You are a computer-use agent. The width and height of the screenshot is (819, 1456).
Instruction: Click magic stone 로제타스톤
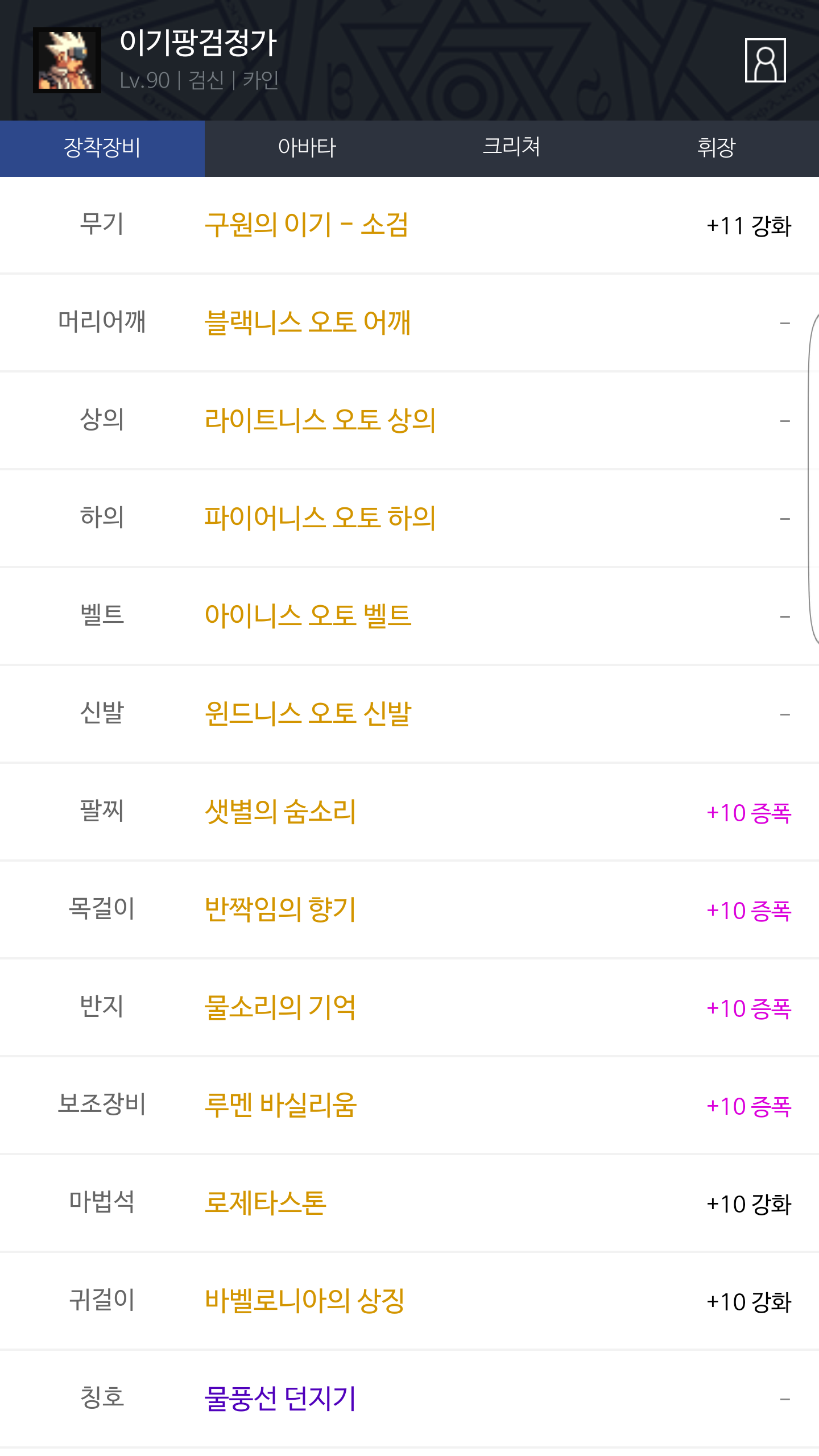266,1203
